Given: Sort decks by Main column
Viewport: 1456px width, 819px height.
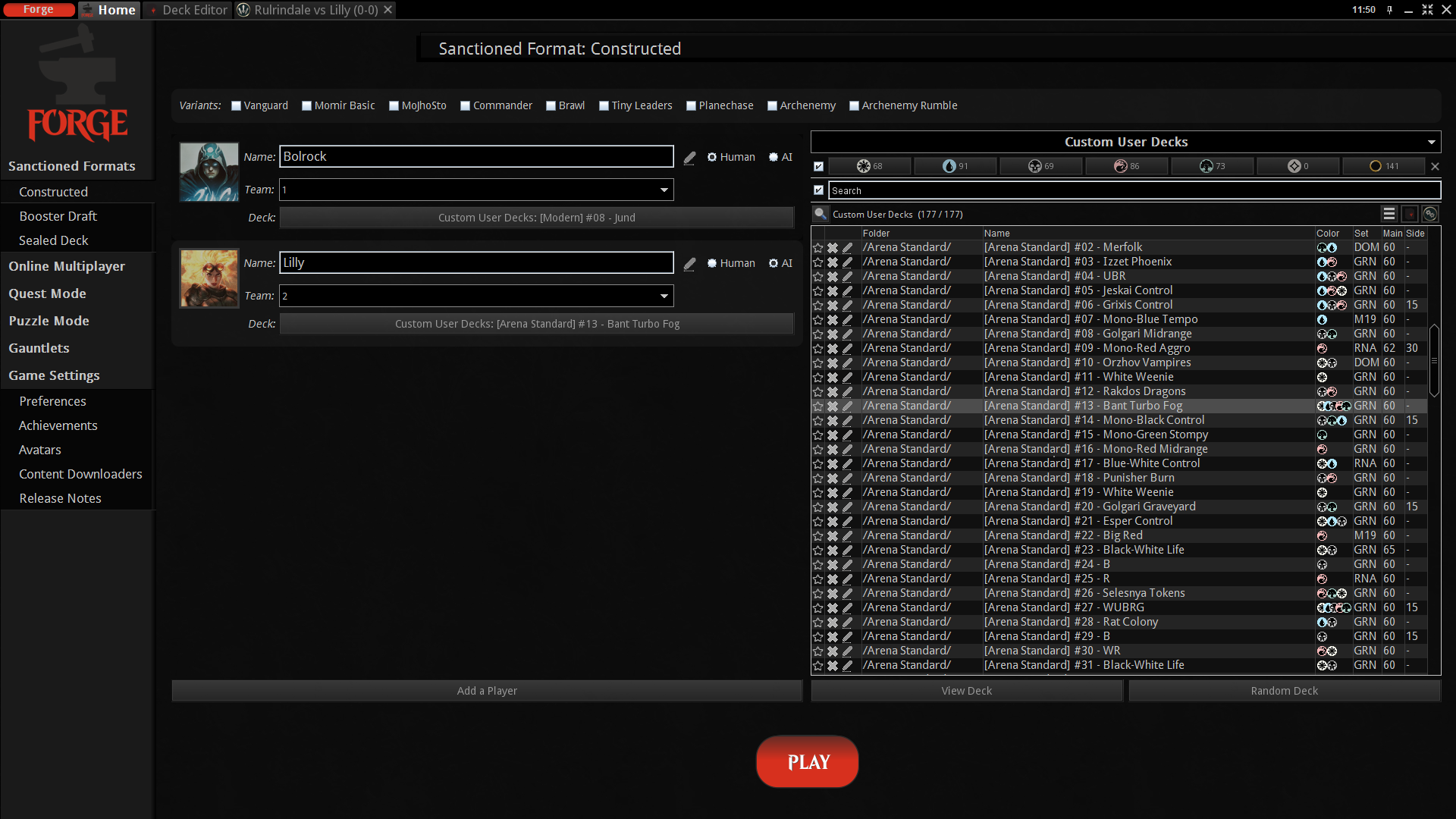Looking at the screenshot, I should pyautogui.click(x=1392, y=234).
